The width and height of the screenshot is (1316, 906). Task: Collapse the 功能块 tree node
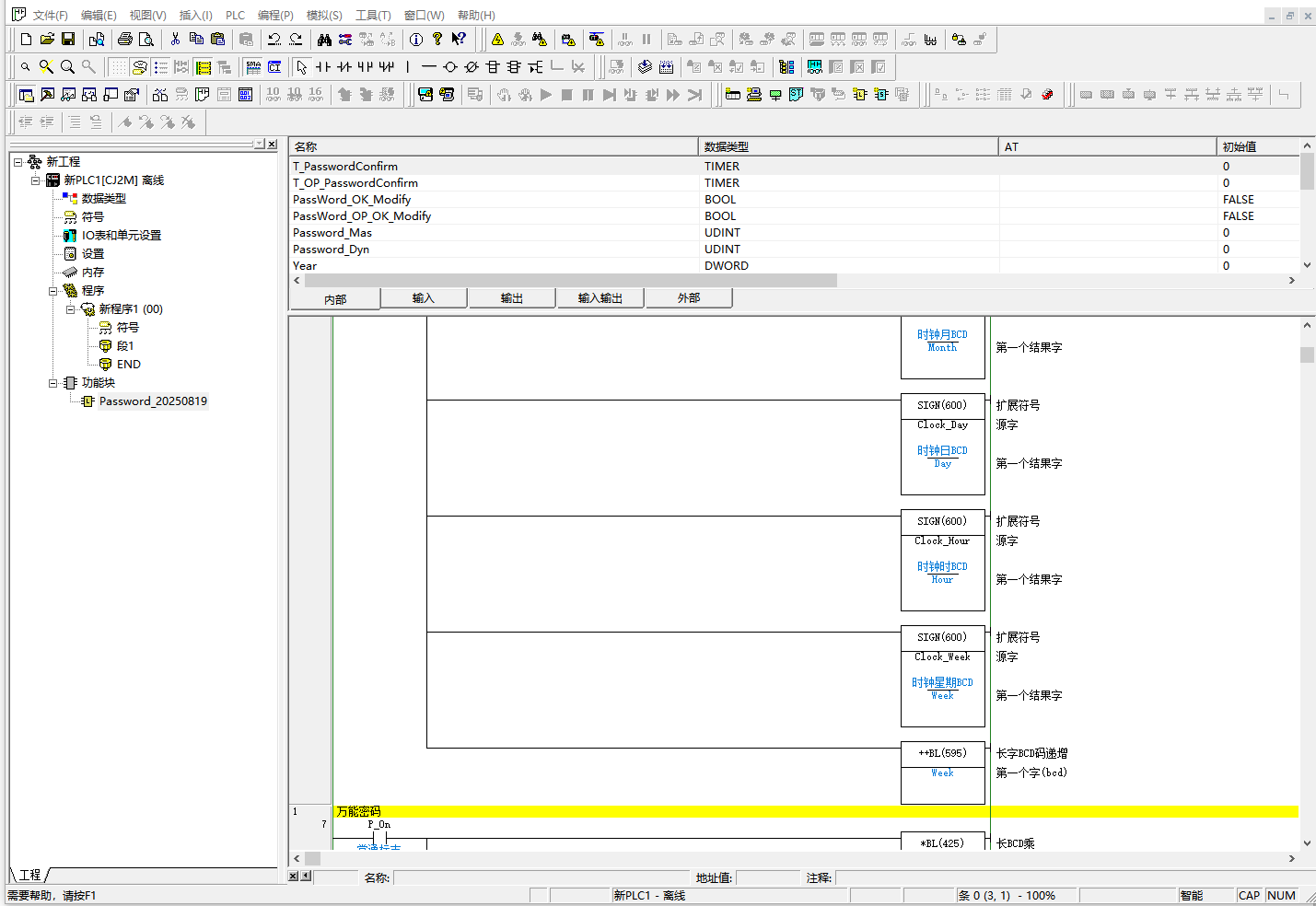click(53, 383)
